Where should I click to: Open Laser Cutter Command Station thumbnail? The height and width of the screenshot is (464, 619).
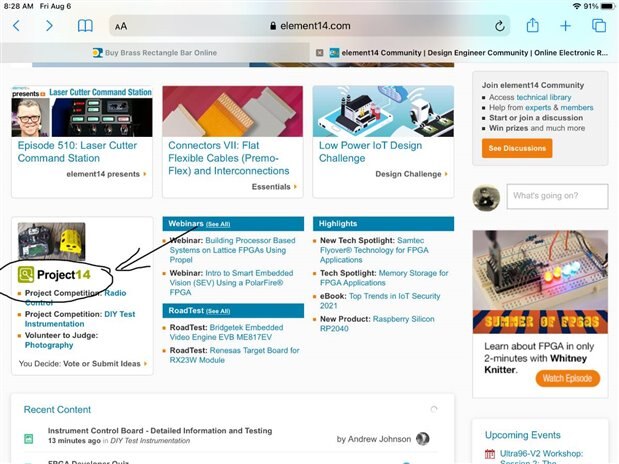click(82, 112)
